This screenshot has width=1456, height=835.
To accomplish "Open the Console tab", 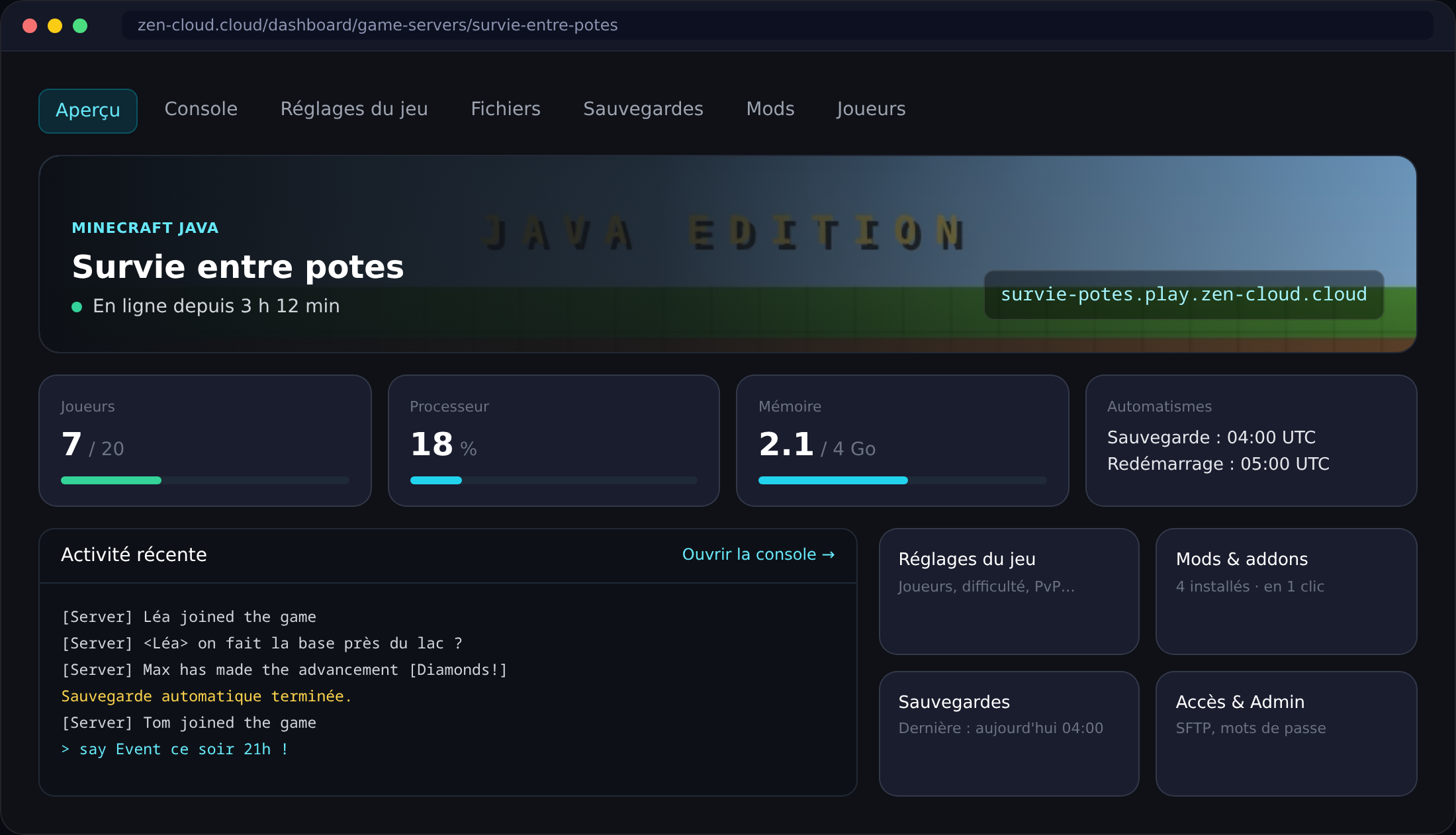I will coord(201,109).
